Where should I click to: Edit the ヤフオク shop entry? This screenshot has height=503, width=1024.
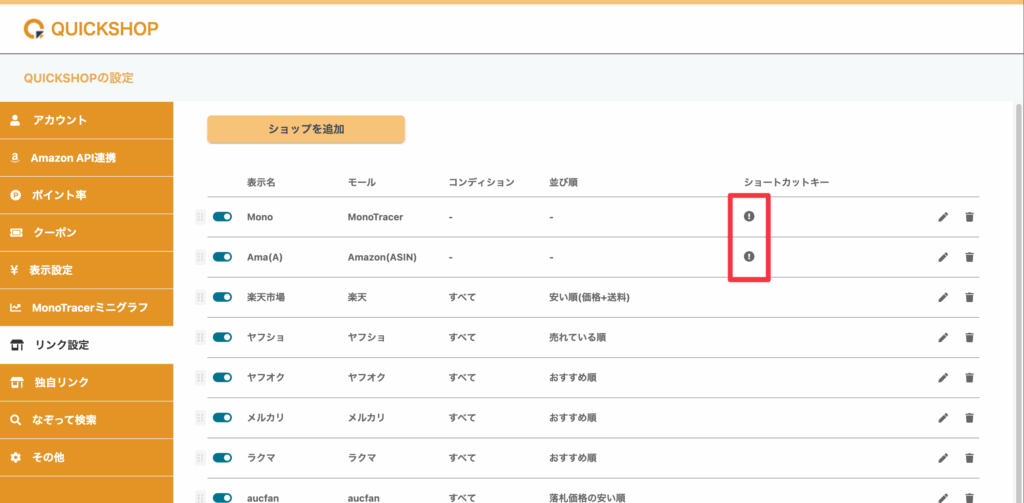pos(943,378)
